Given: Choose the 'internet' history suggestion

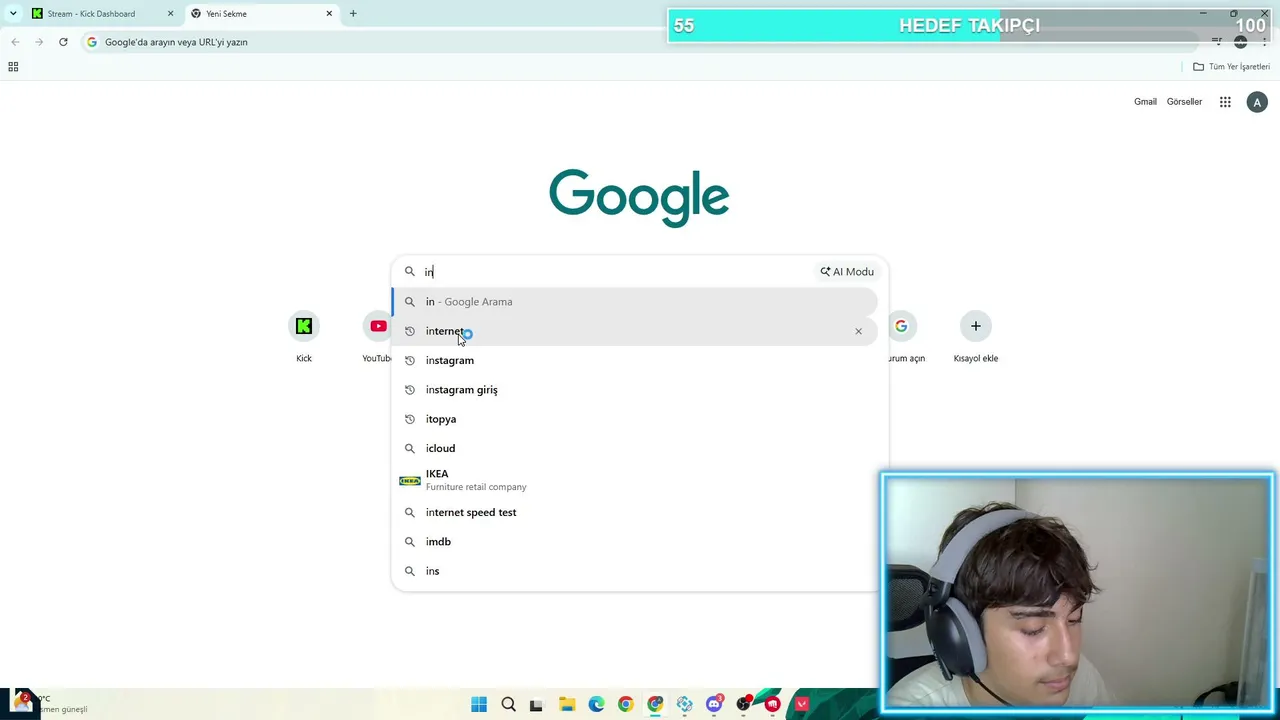Looking at the screenshot, I should coord(635,331).
